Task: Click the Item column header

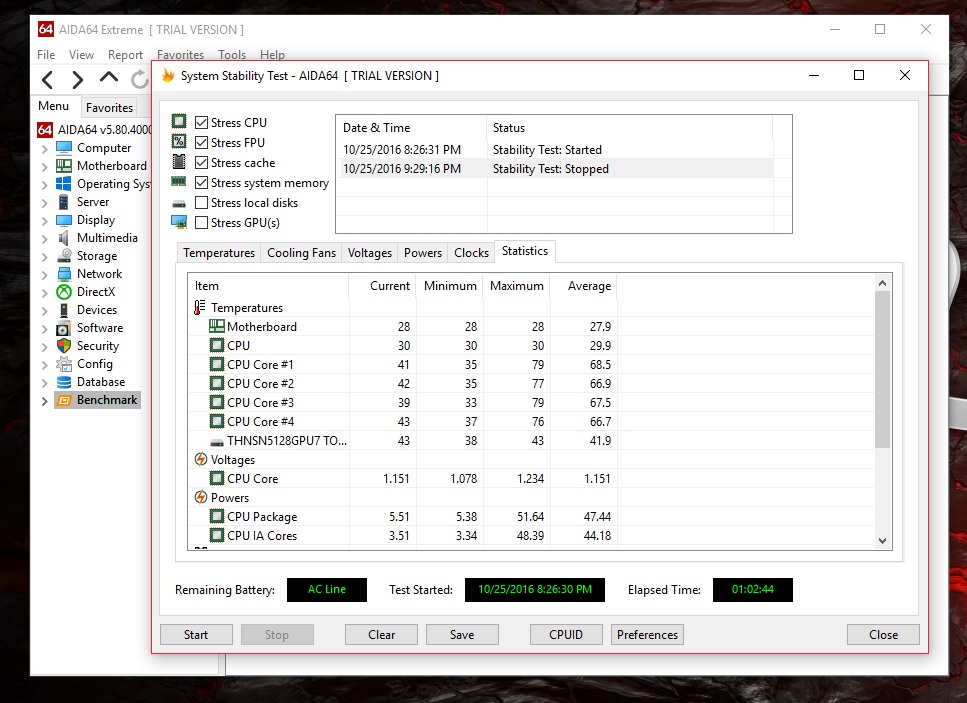Action: 268,286
